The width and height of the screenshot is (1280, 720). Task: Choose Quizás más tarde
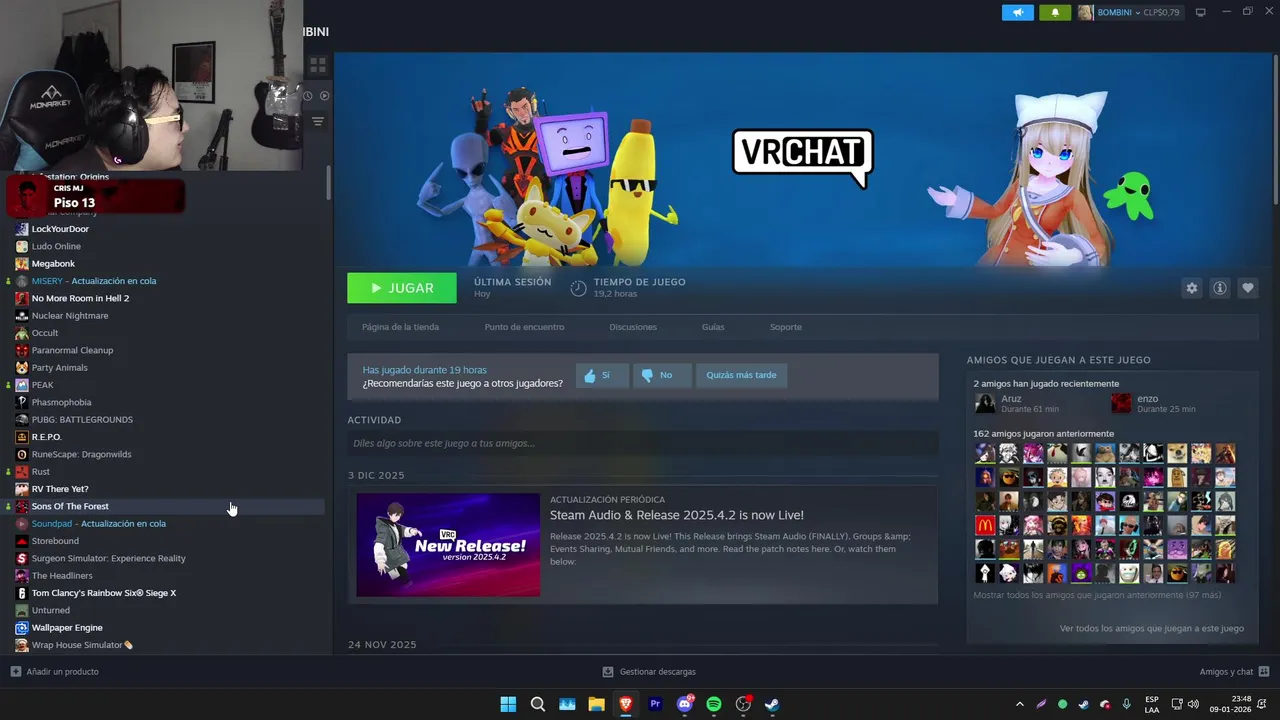[741, 375]
